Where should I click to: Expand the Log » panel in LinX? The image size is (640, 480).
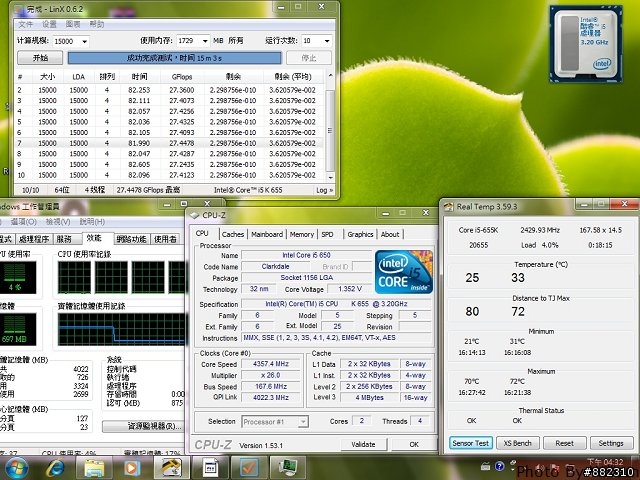tap(324, 190)
